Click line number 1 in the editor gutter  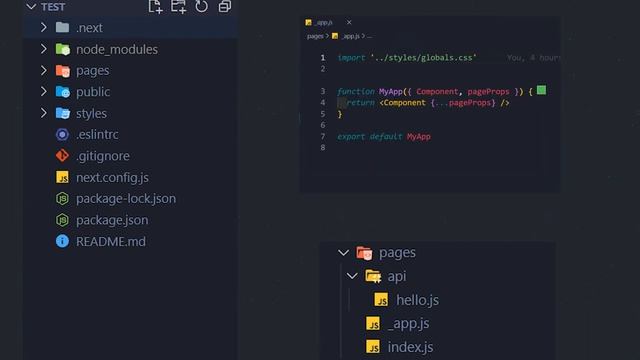pos(323,58)
